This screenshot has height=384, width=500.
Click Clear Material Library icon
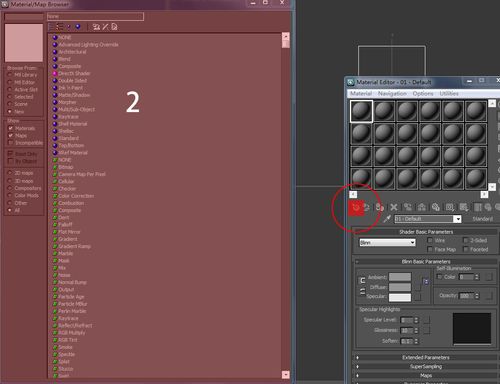[x=114, y=27]
